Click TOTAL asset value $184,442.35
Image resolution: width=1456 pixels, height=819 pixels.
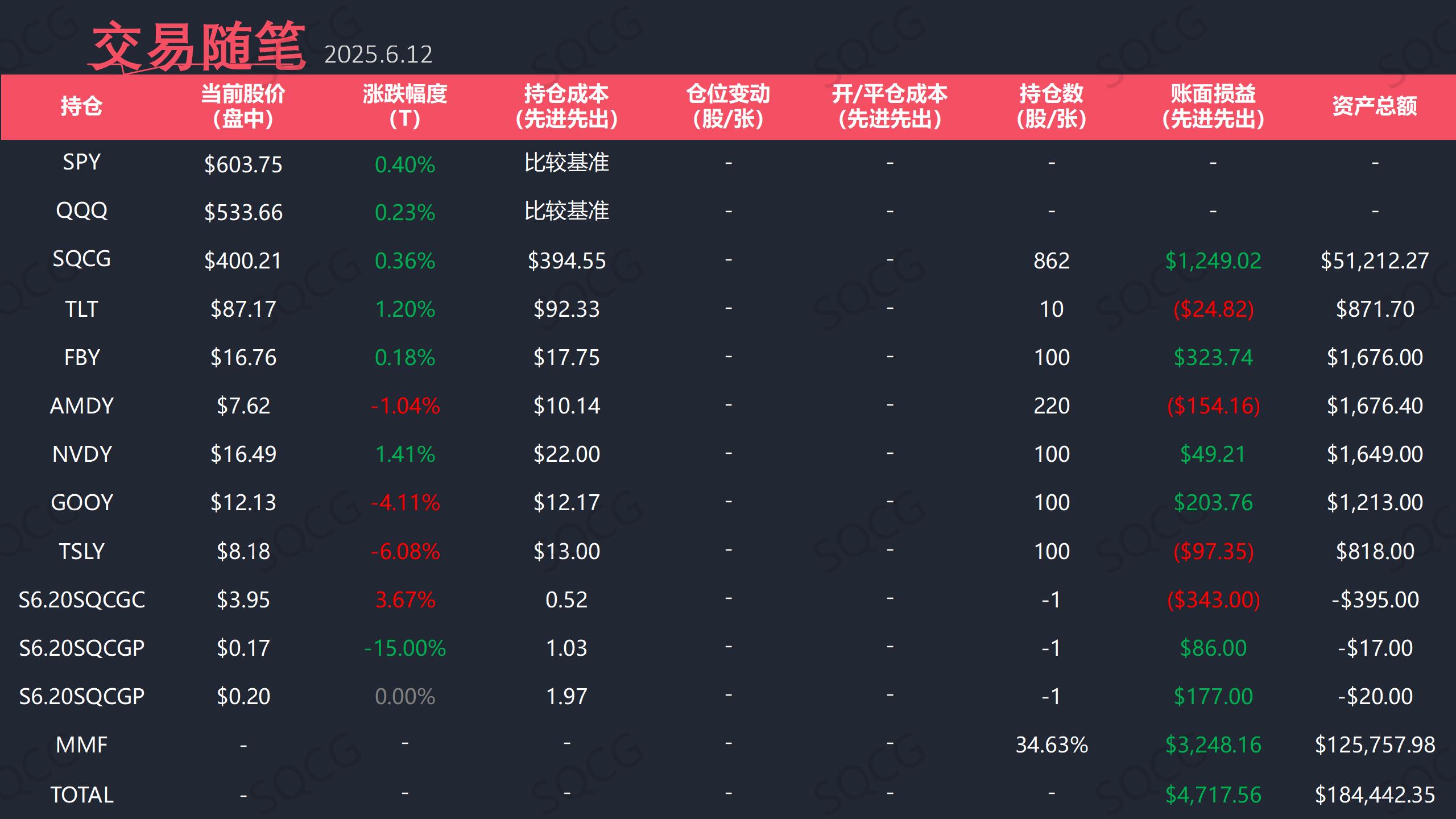point(1374,795)
